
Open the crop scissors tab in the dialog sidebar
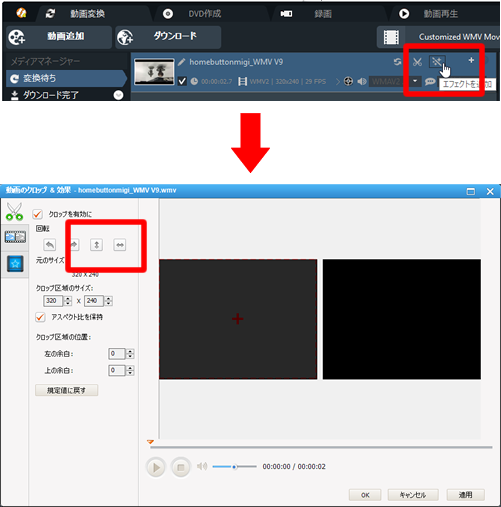pyautogui.click(x=14, y=212)
